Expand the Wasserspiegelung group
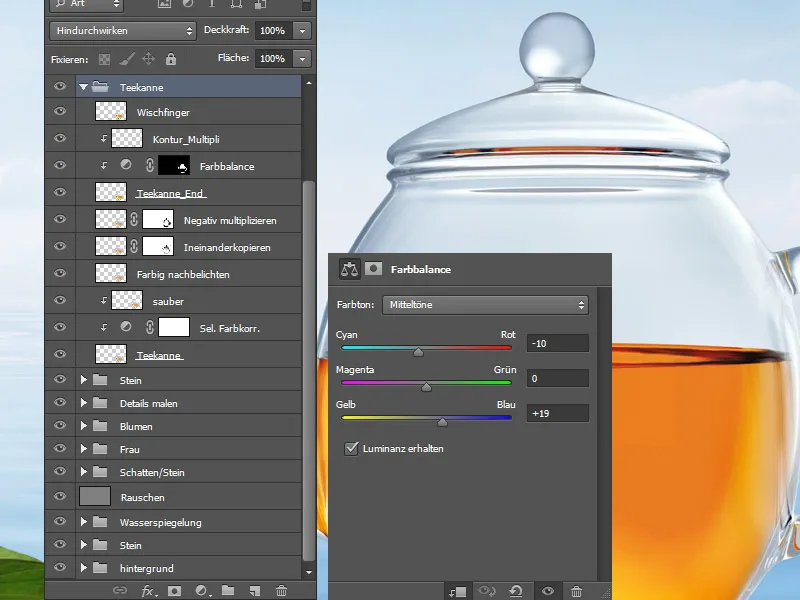The width and height of the screenshot is (800, 600). pos(84,522)
